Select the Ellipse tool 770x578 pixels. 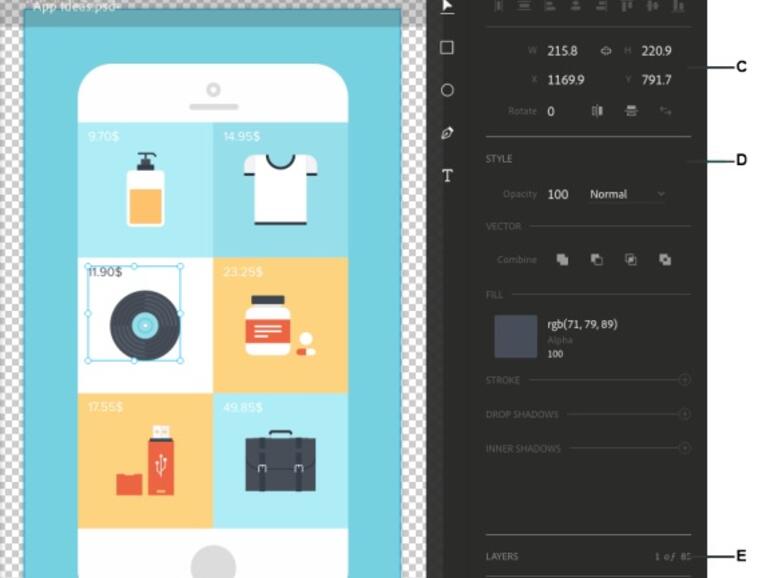[x=447, y=90]
